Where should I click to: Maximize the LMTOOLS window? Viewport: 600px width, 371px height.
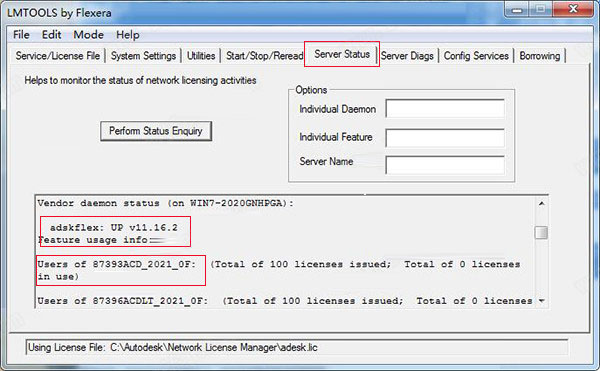(x=540, y=9)
